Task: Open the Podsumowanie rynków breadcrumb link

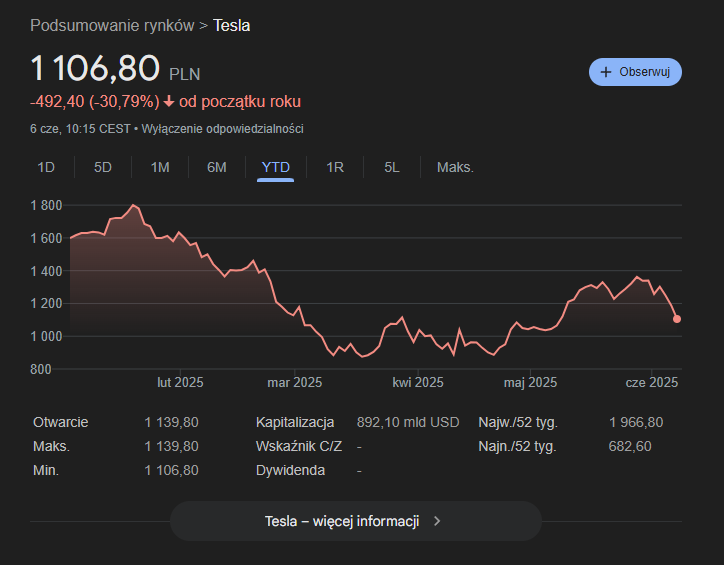Action: 112,25
